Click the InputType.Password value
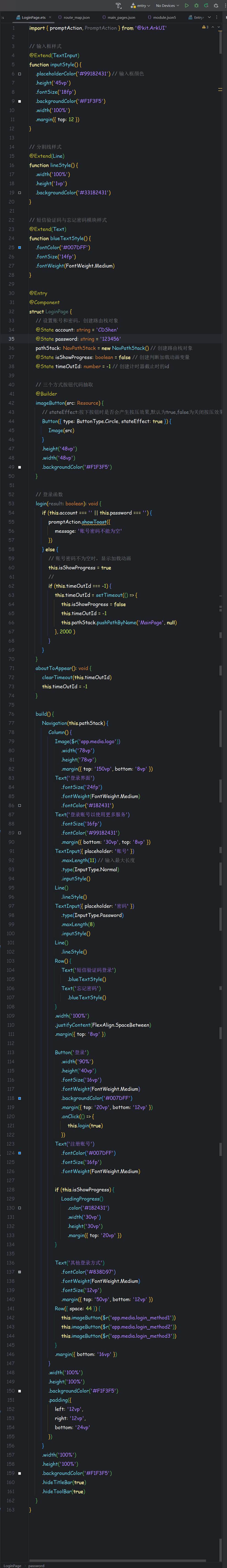227x1568 pixels. click(x=99, y=915)
